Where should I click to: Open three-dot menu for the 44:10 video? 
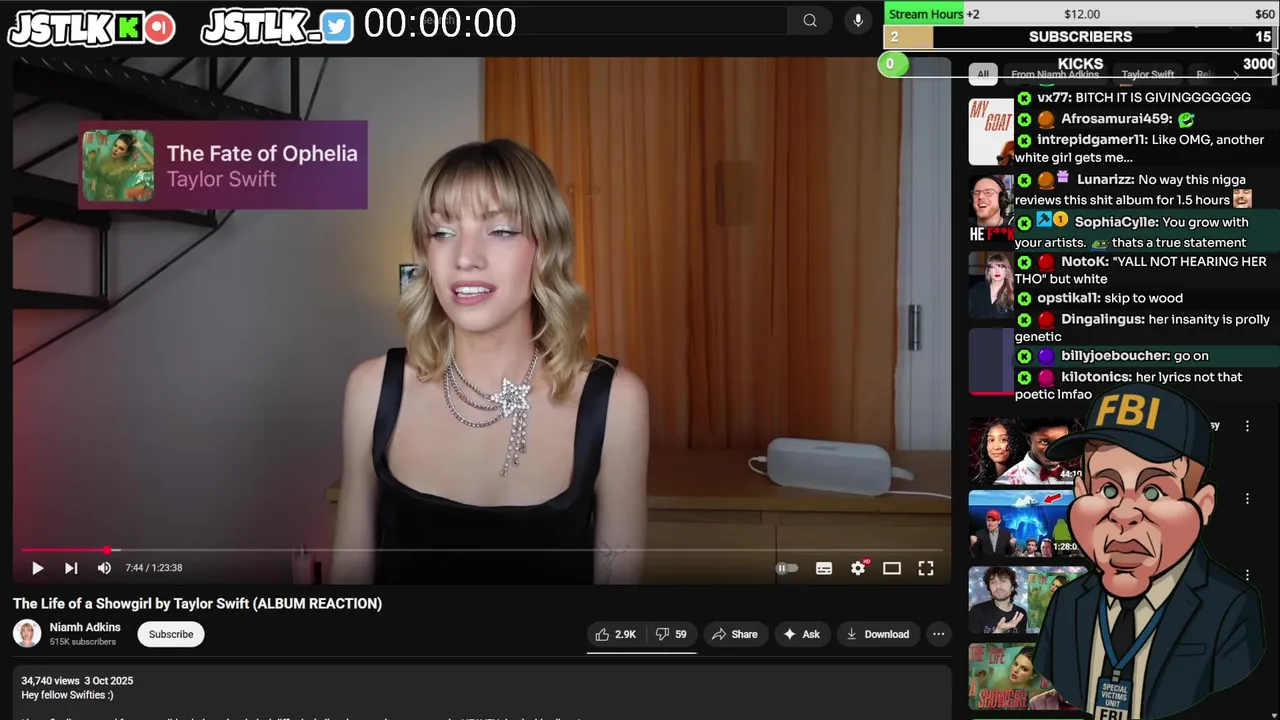(1247, 426)
